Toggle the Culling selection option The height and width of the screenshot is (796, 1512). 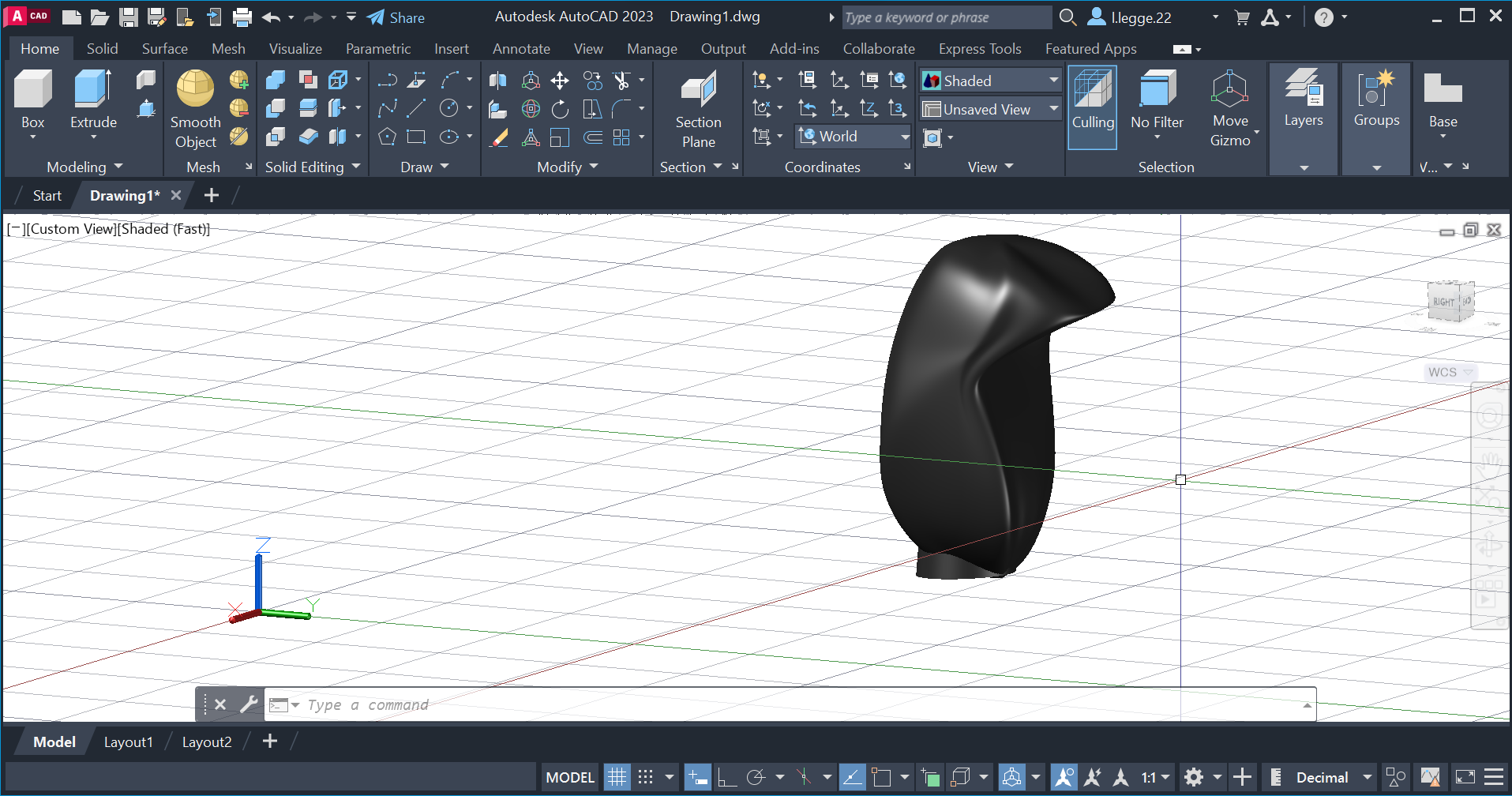[1093, 107]
